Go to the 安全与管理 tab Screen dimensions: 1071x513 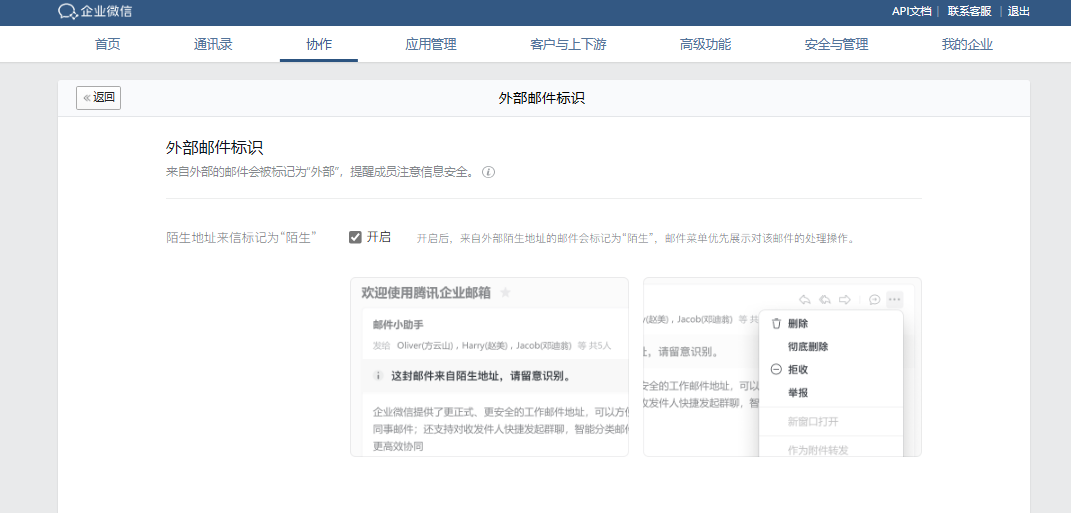pyautogui.click(x=836, y=44)
